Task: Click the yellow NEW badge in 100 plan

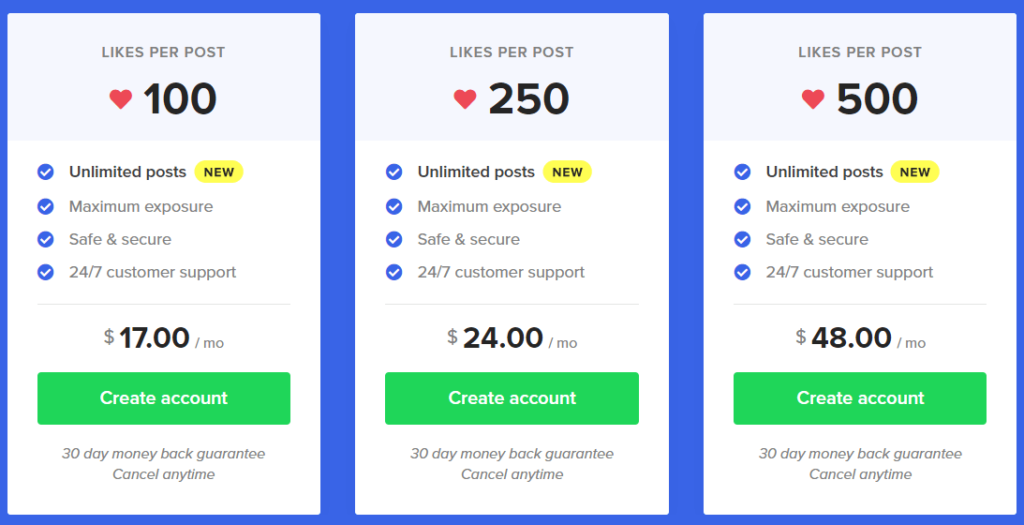Action: [219, 172]
